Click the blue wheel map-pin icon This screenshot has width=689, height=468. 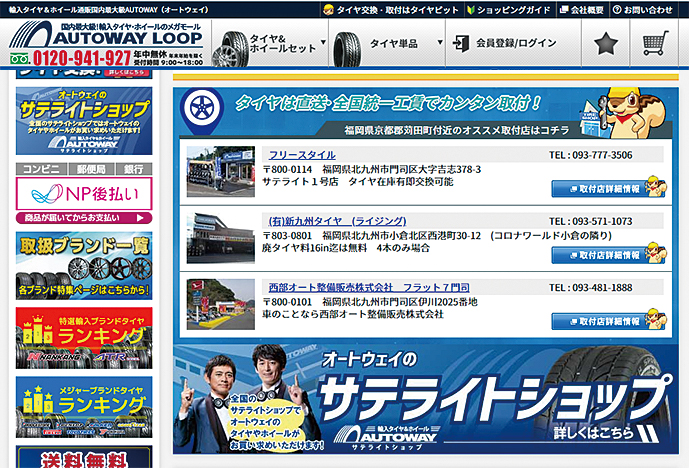pyautogui.click(x=202, y=110)
